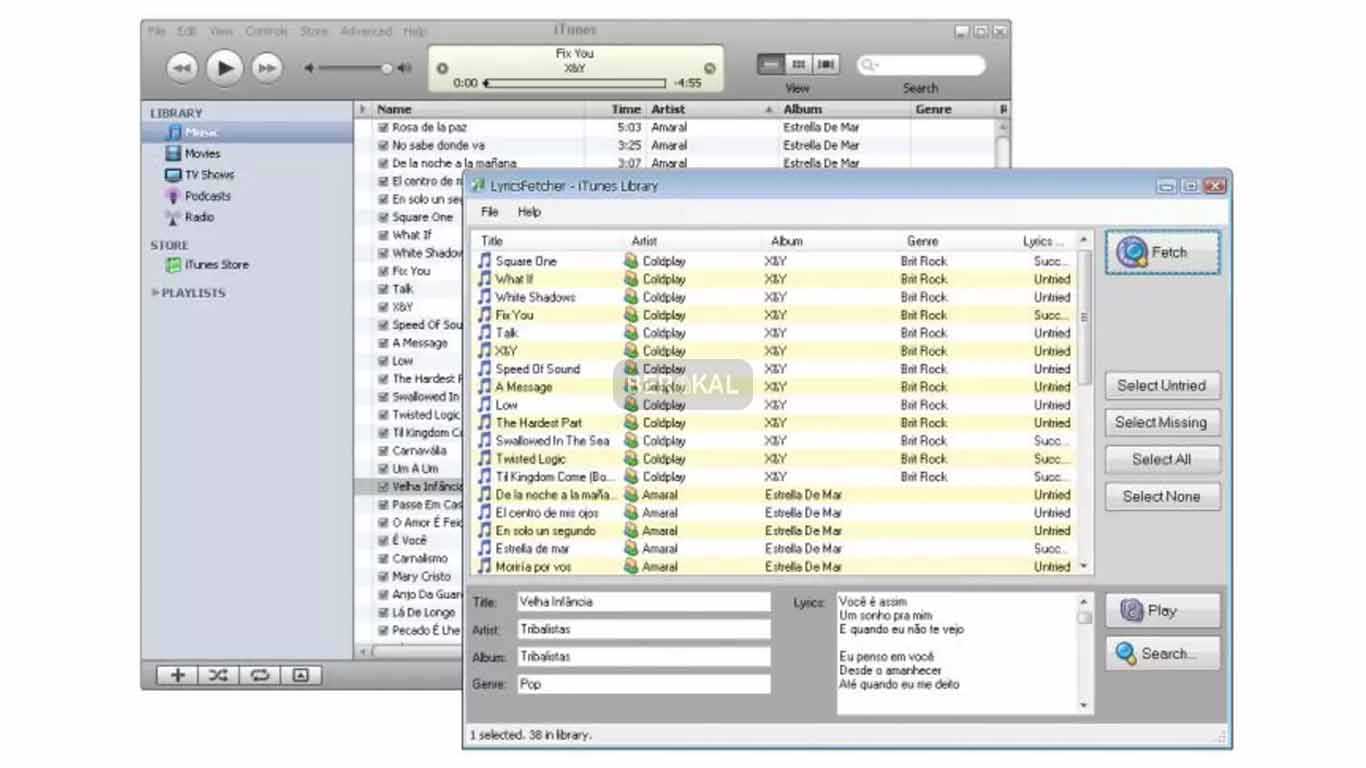Open the File menu in iTunes
The height and width of the screenshot is (768, 1366).
point(157,32)
